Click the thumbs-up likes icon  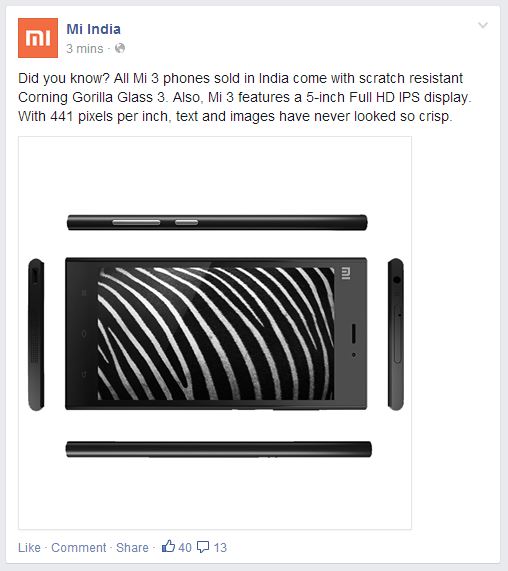[168, 546]
